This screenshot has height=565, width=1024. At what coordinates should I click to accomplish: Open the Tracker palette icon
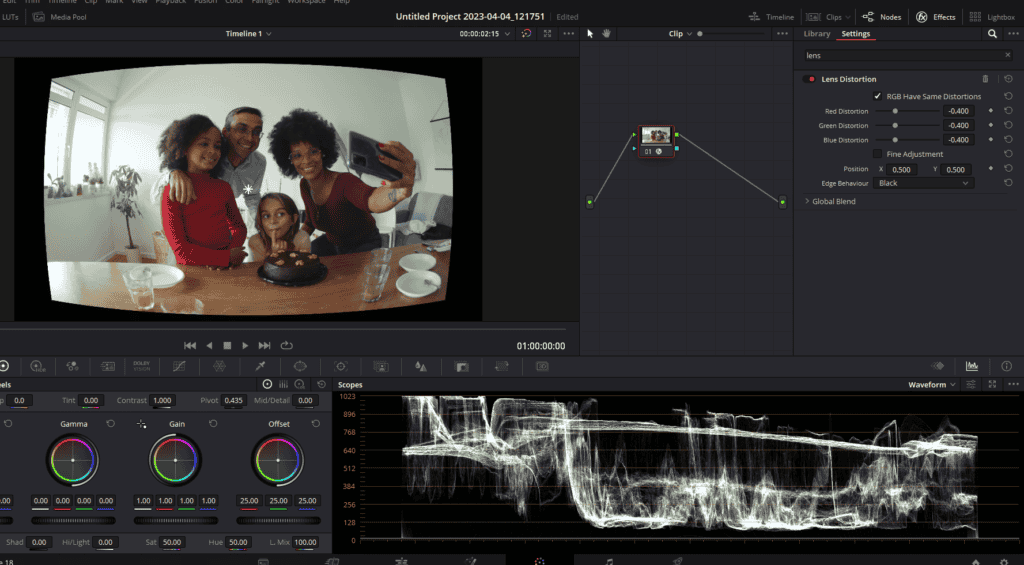(x=341, y=366)
